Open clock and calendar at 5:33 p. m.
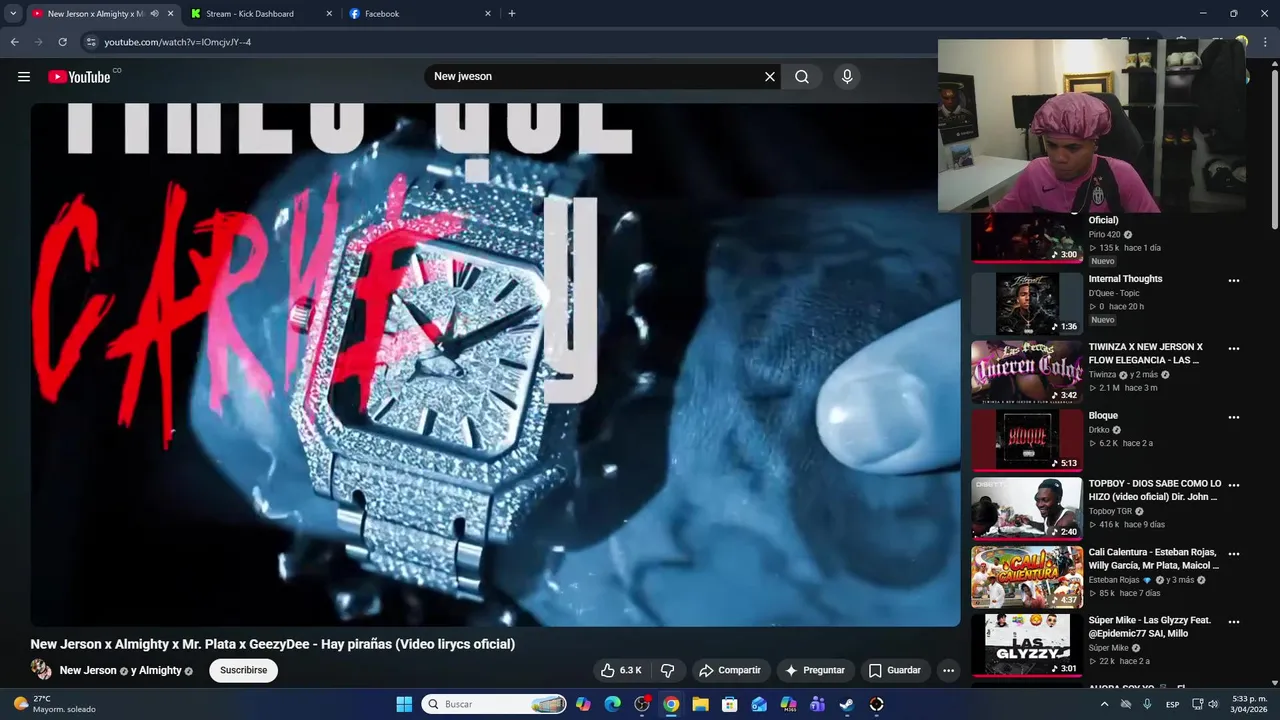Screen dimensions: 1280x720 pos(1249,704)
